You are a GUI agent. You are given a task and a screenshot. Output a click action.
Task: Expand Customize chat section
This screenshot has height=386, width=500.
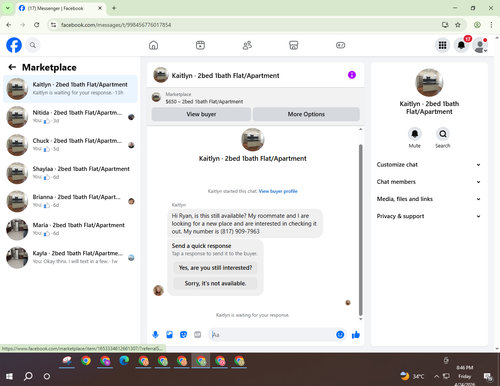click(429, 165)
